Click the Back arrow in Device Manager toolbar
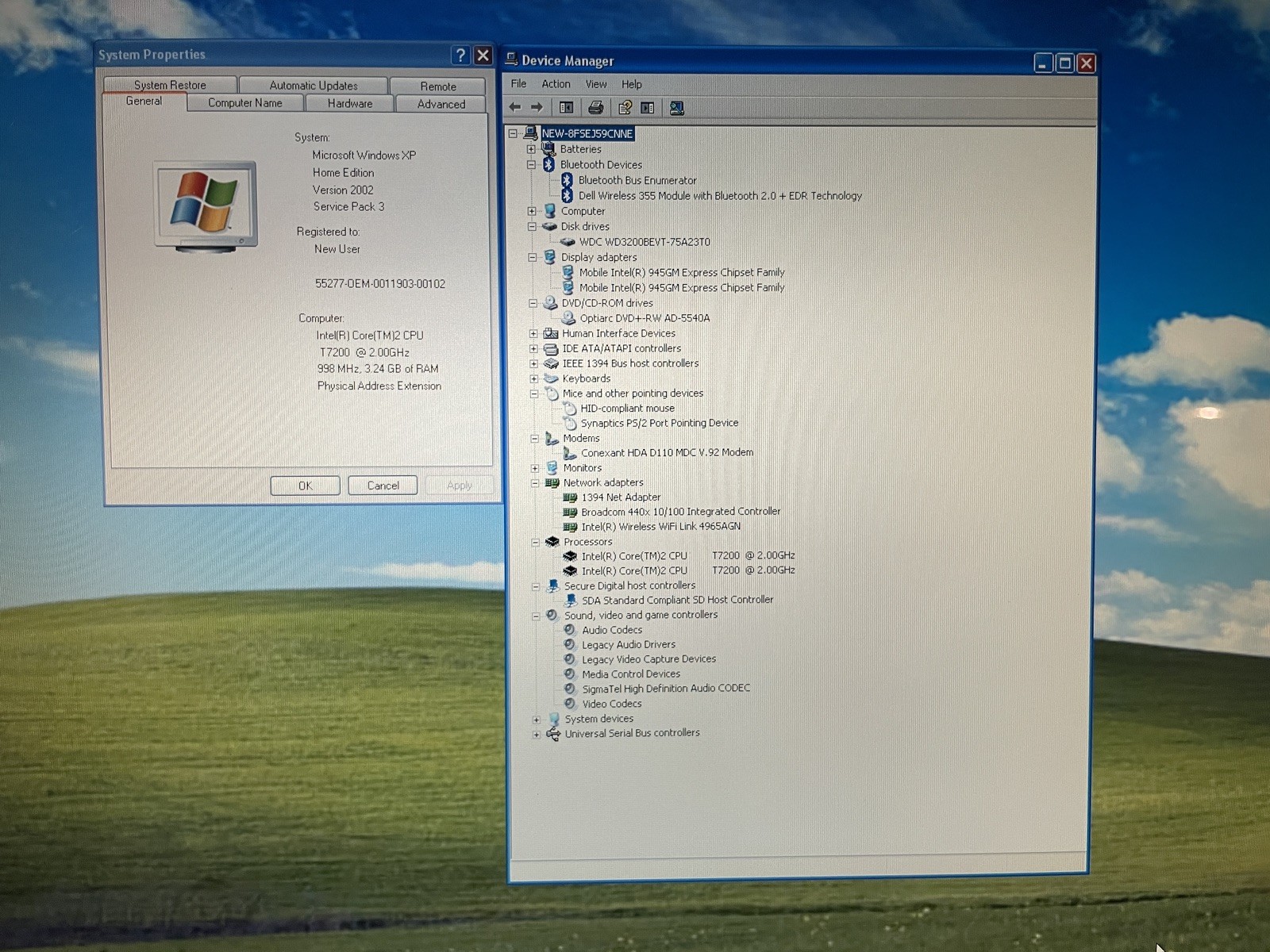 pos(515,107)
